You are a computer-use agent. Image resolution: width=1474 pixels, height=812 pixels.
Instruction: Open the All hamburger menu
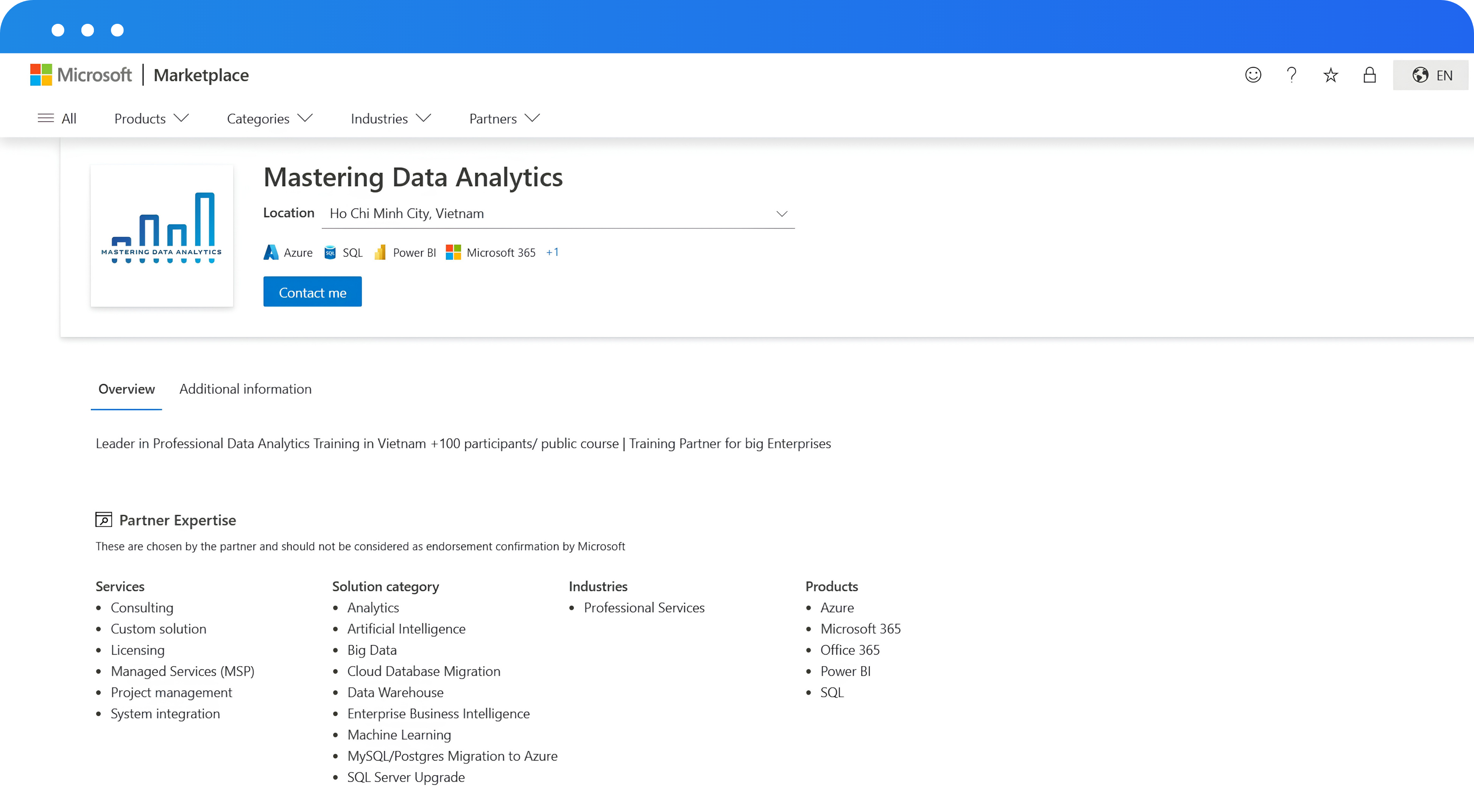coord(57,118)
